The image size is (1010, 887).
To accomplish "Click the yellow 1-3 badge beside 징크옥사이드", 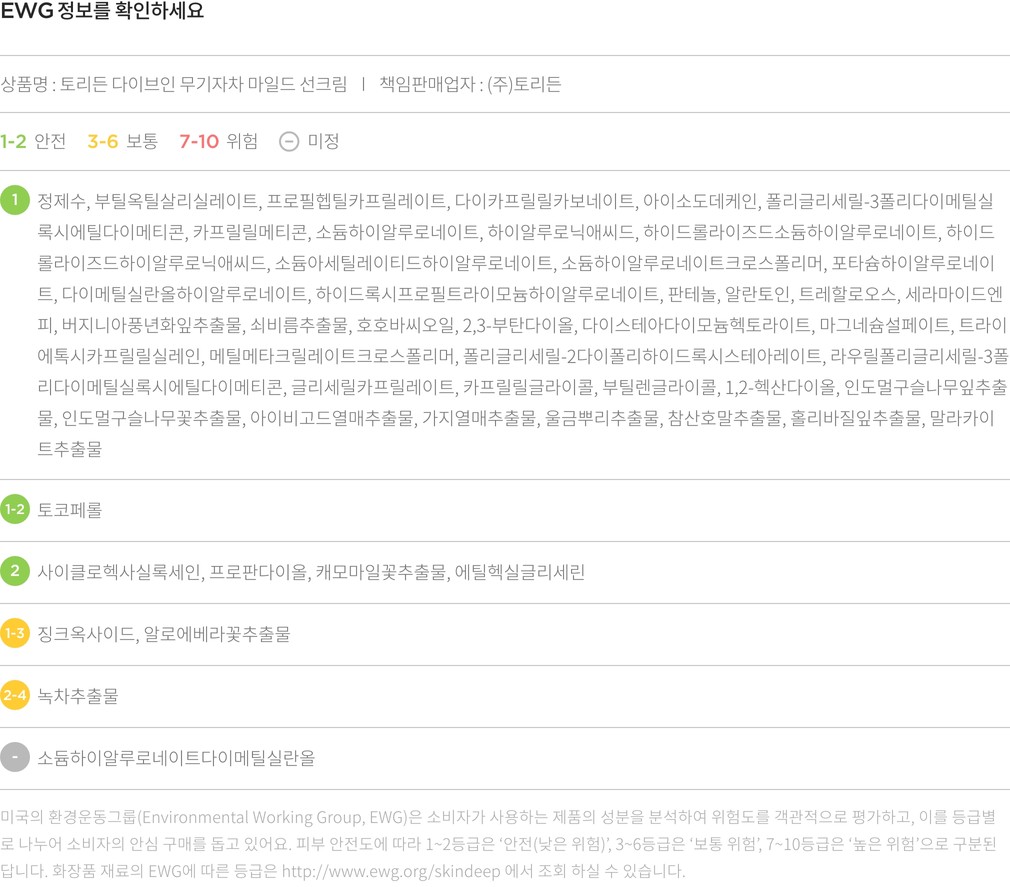I will (x=15, y=634).
